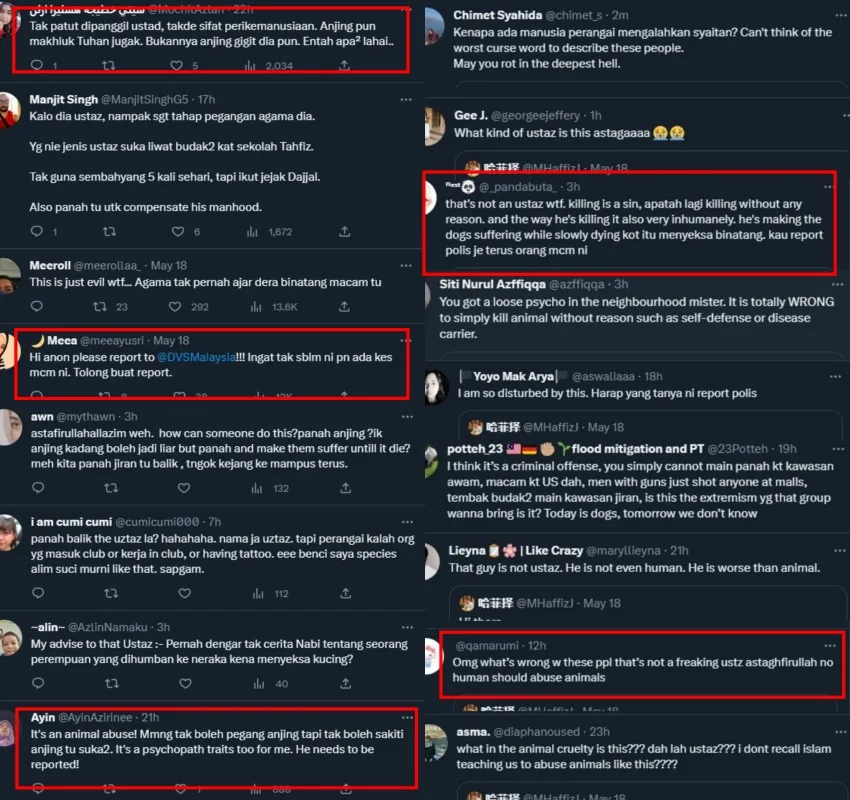850x800 pixels.
Task: Share Meeroll's tweet
Action: point(344,307)
